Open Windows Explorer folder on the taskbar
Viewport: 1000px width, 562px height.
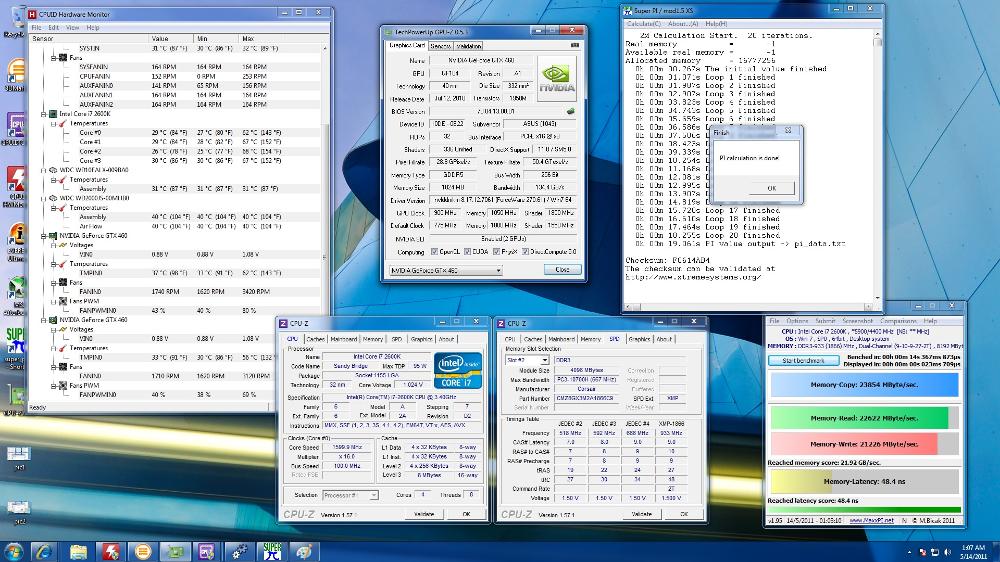tap(78, 551)
